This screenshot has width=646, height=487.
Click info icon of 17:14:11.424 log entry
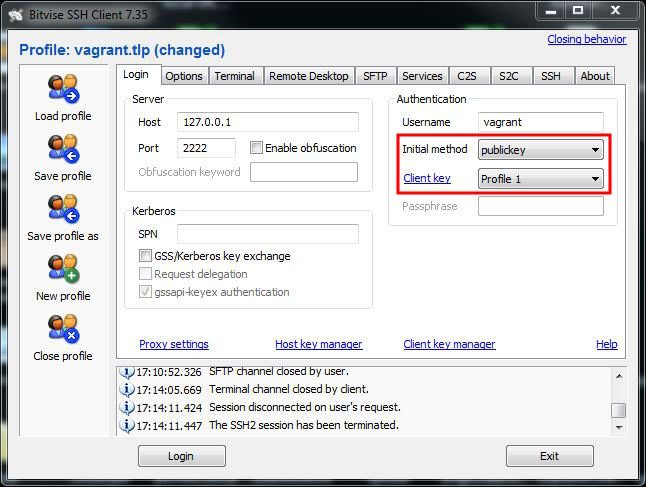(x=127, y=407)
